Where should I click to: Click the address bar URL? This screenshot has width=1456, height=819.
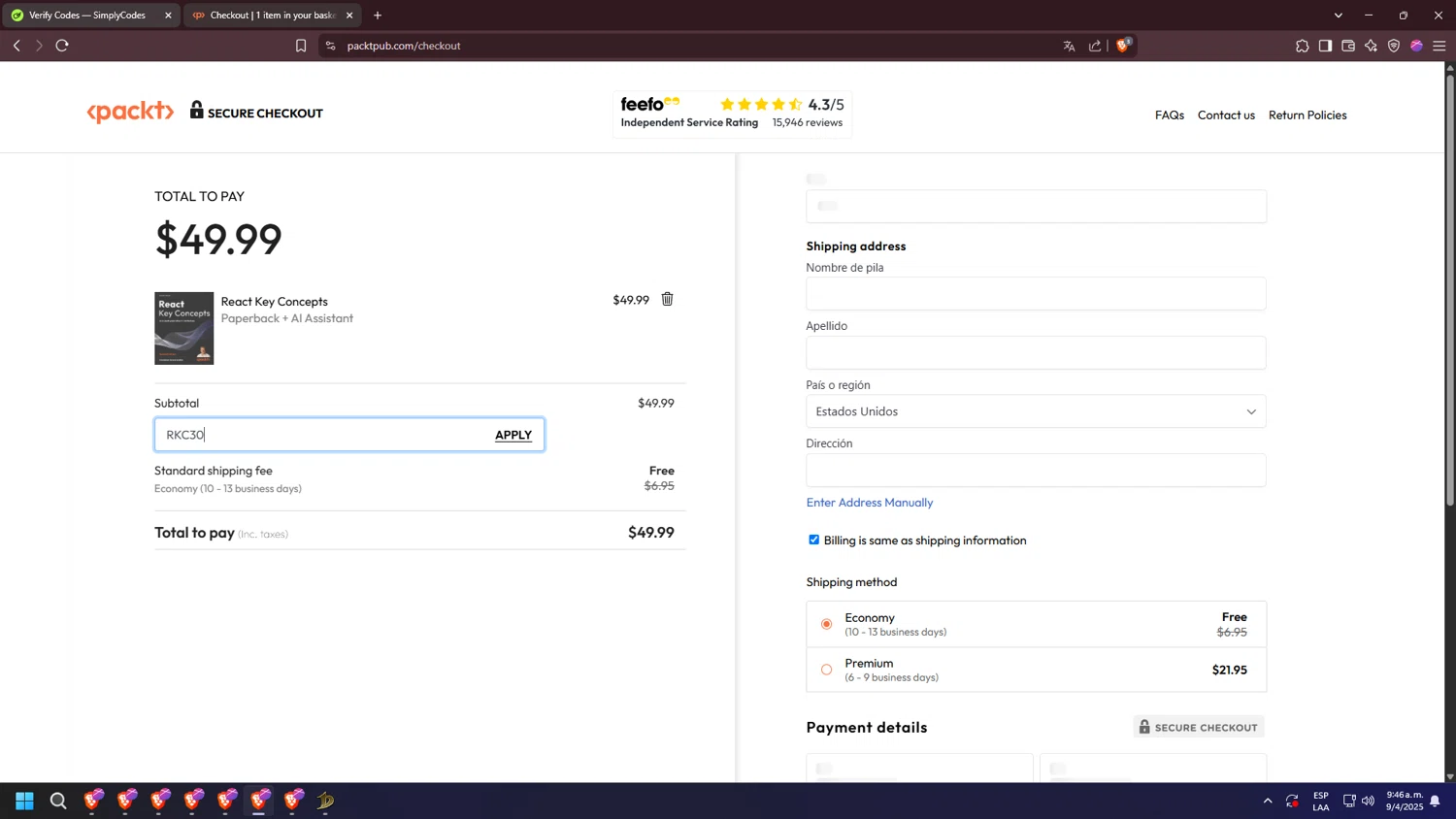pos(404,46)
